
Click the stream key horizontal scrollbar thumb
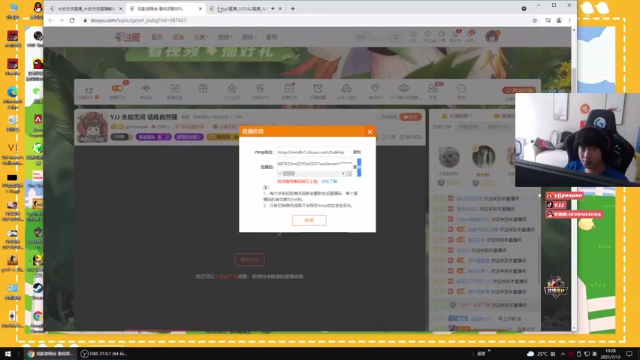(x=289, y=173)
